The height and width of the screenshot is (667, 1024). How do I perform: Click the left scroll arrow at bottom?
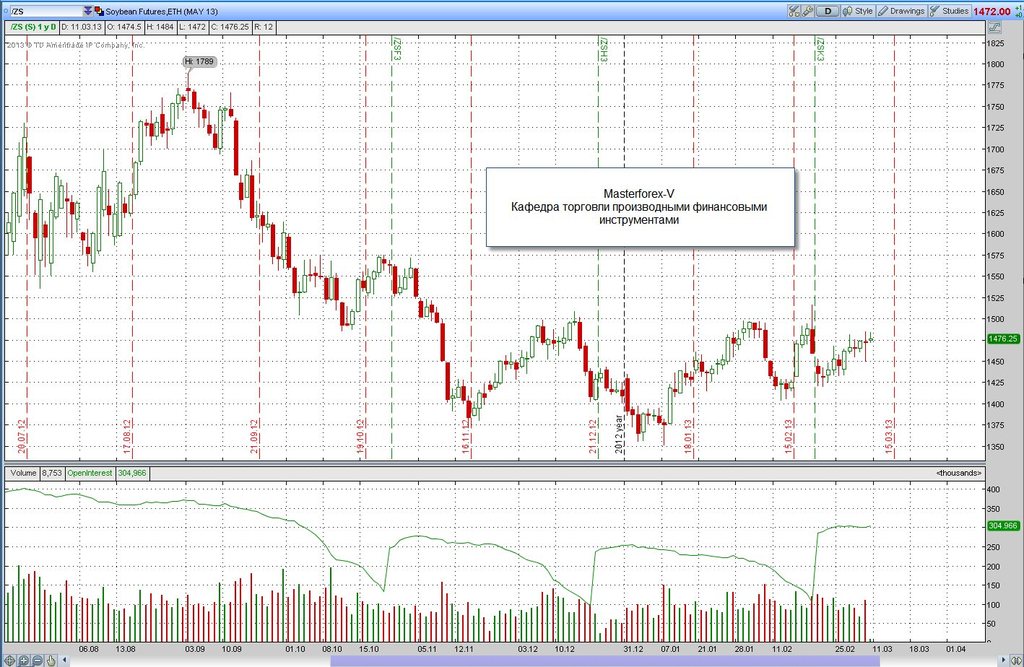point(65,660)
